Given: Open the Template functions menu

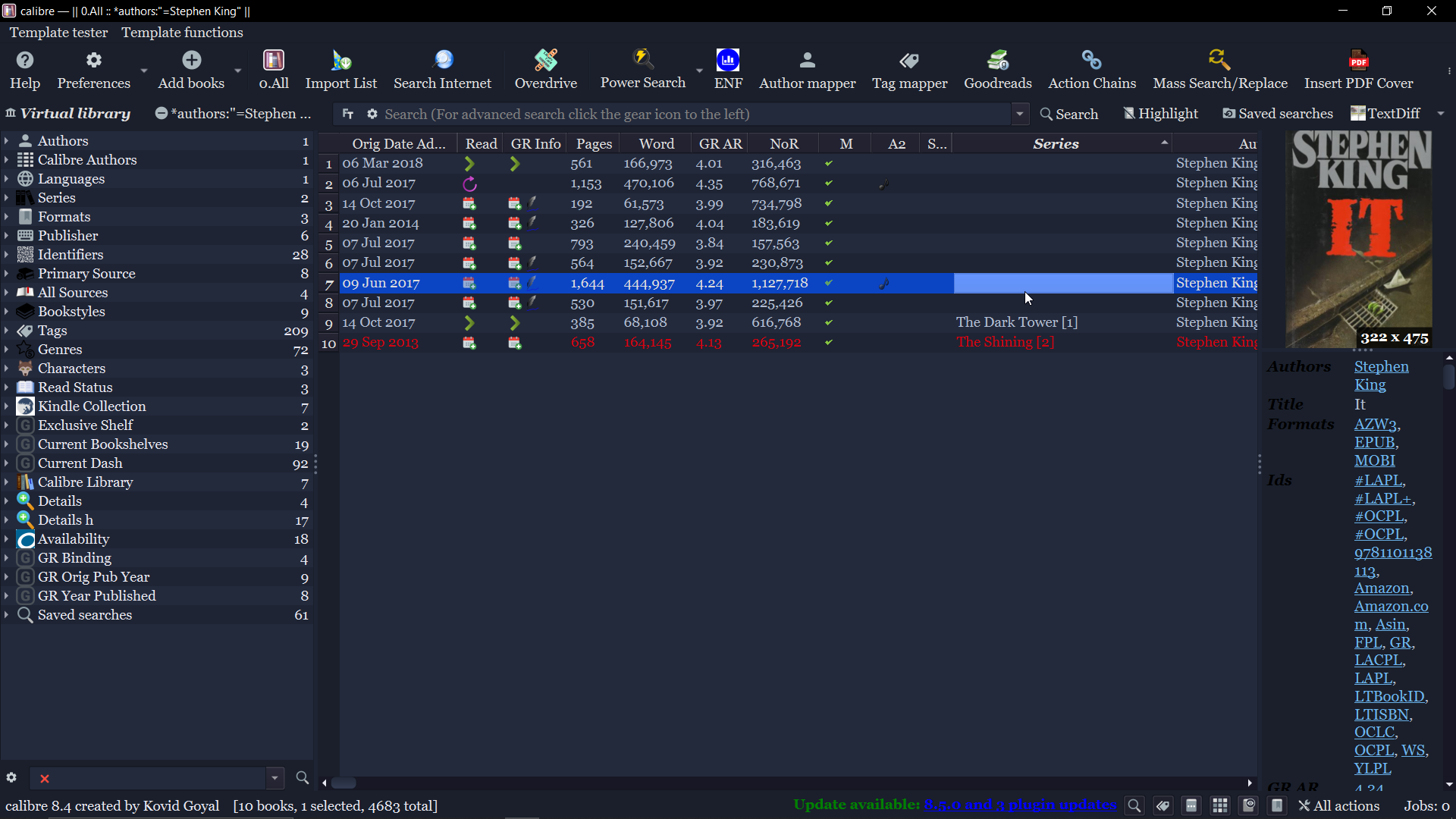Looking at the screenshot, I should [x=182, y=33].
